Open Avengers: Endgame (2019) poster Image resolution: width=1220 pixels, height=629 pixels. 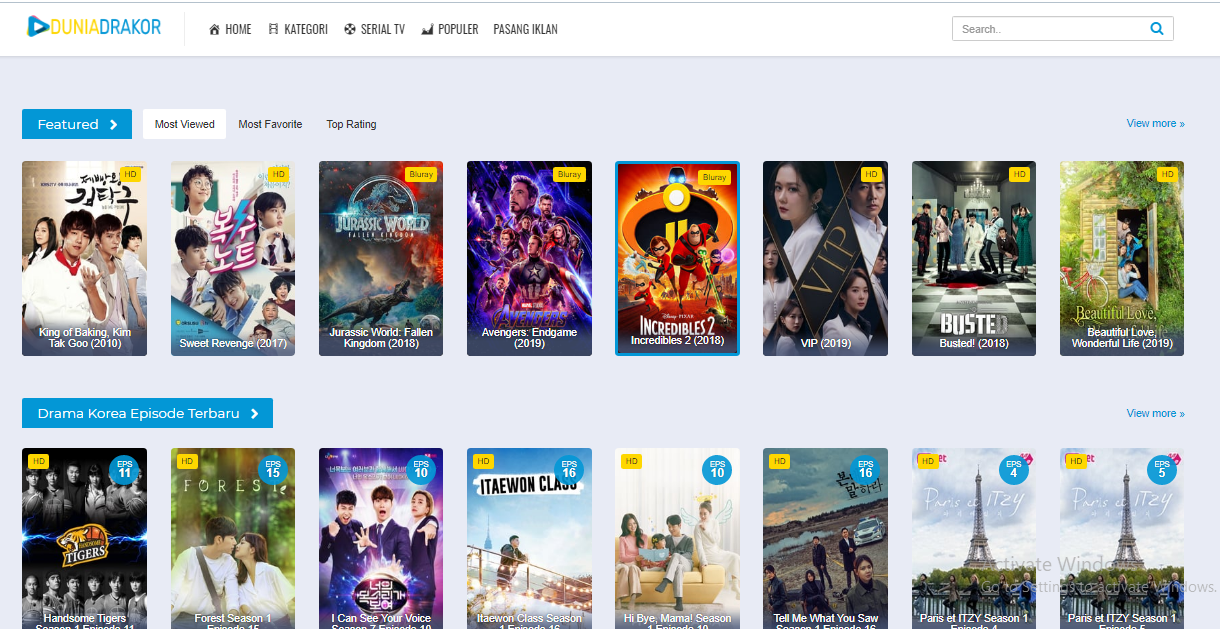(x=529, y=258)
